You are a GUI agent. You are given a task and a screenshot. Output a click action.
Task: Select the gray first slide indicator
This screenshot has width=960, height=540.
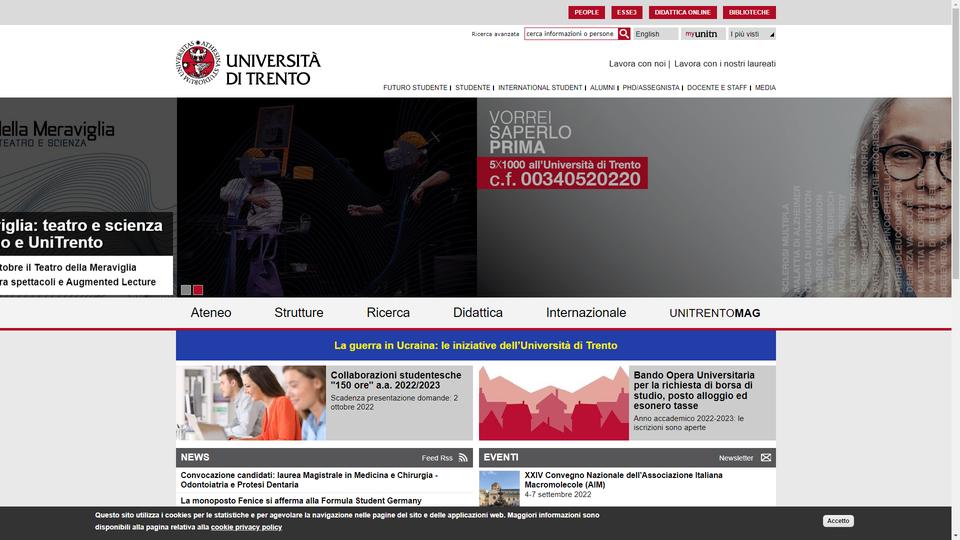[x=186, y=290]
